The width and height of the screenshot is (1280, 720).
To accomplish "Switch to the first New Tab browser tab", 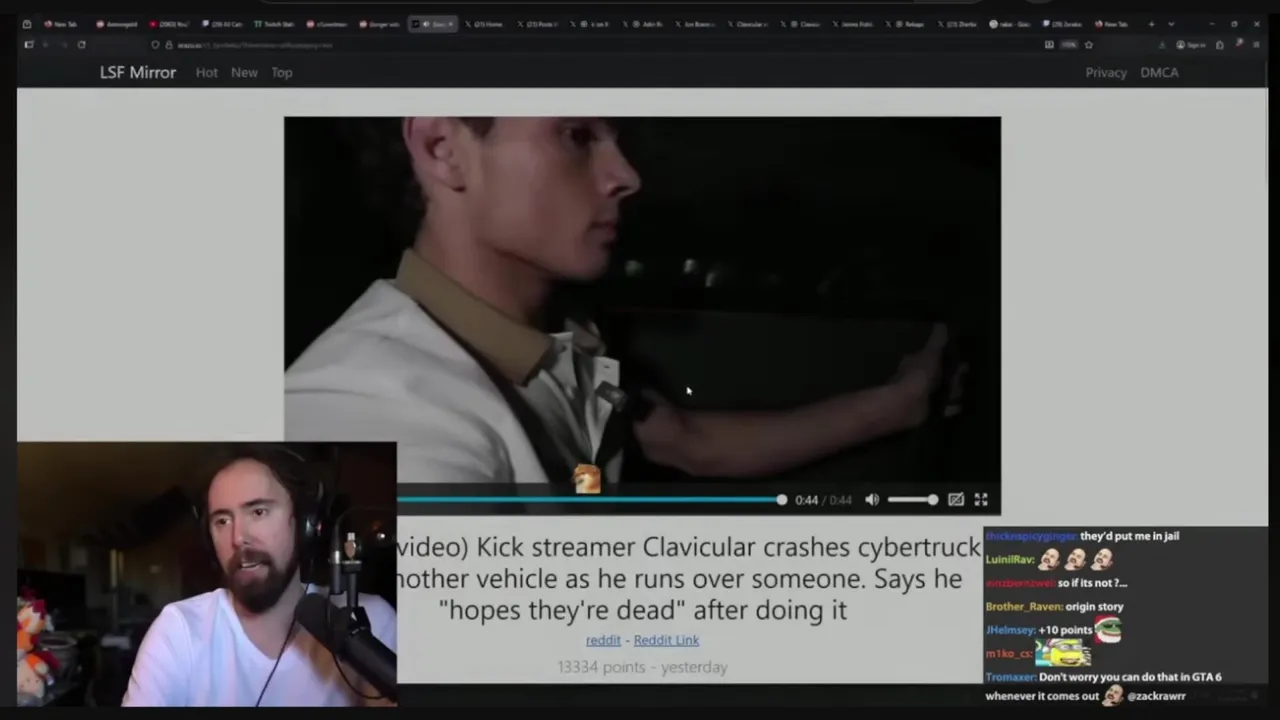I will point(61,24).
